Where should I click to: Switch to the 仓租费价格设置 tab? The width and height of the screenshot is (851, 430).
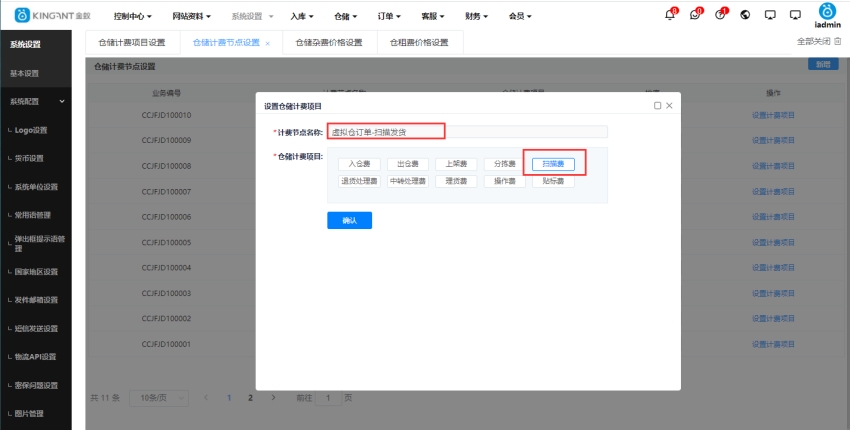point(419,42)
